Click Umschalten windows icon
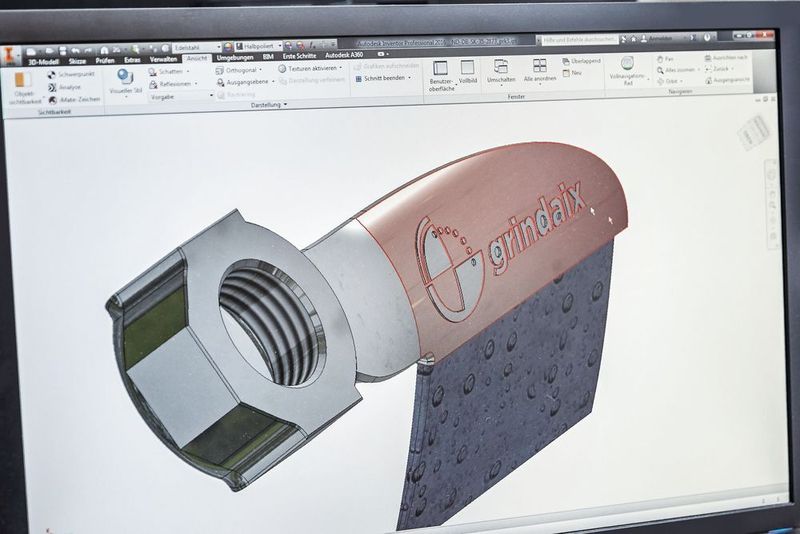This screenshot has width=800, height=534. 501,66
